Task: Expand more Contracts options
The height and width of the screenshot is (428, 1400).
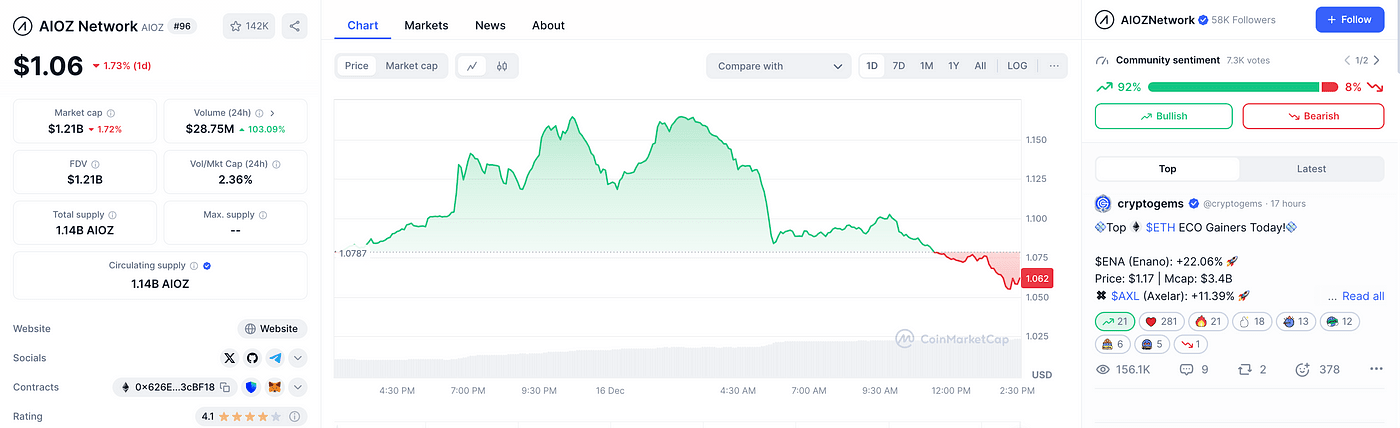Action: 298,387
